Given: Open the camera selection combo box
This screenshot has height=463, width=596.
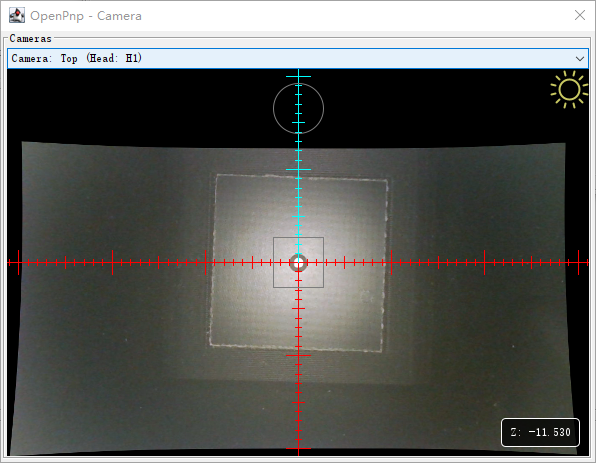Looking at the screenshot, I should 298,59.
